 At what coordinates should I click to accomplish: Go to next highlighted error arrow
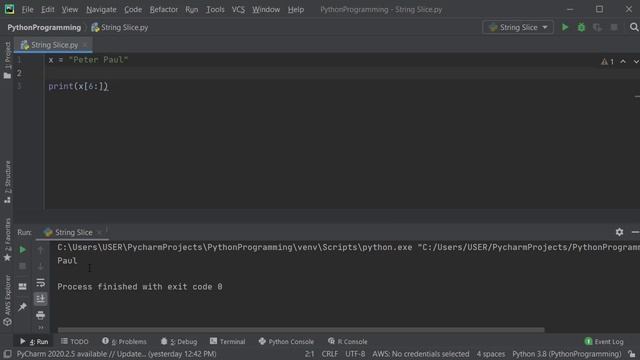coord(636,62)
